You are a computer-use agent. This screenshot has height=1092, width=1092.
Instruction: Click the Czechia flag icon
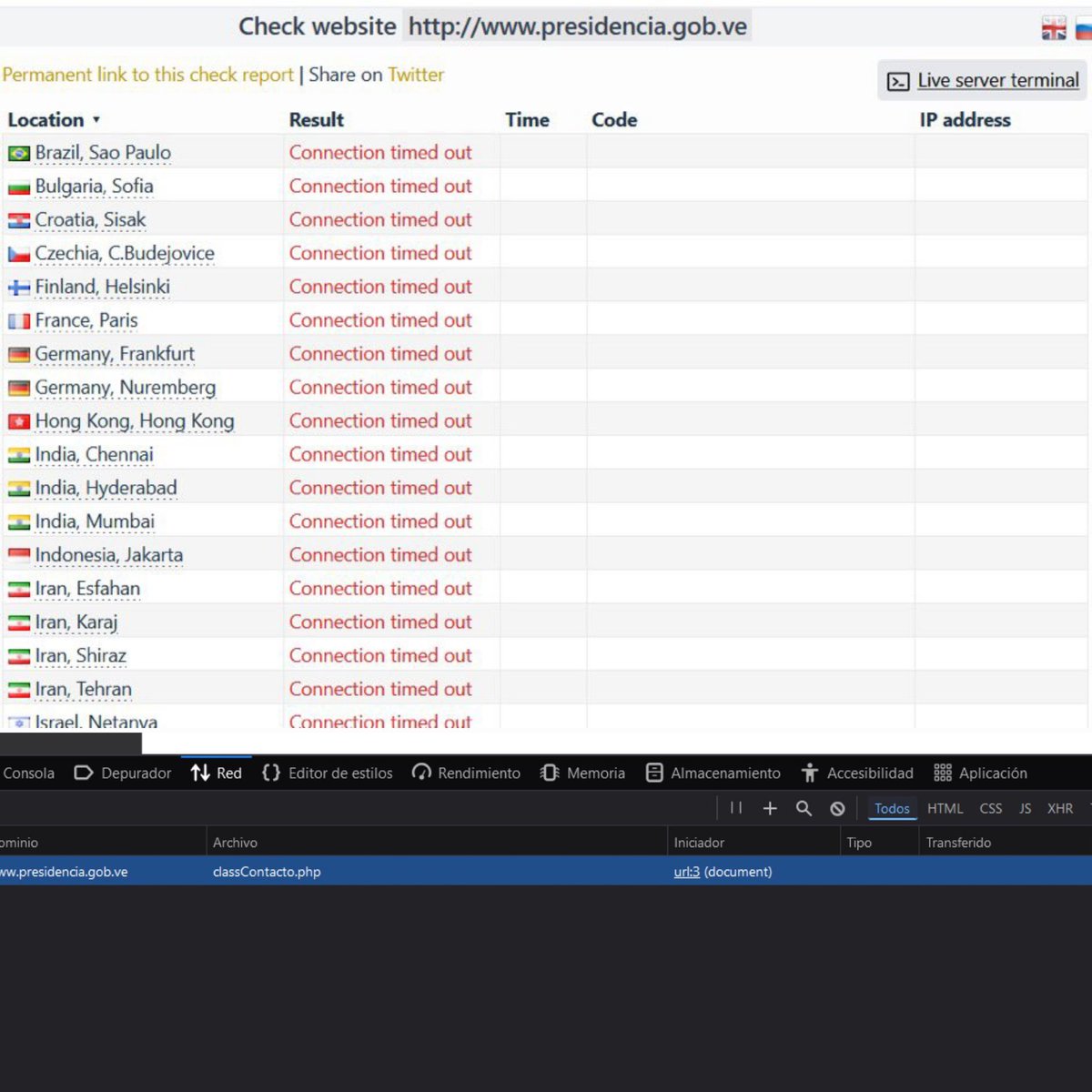tap(19, 255)
